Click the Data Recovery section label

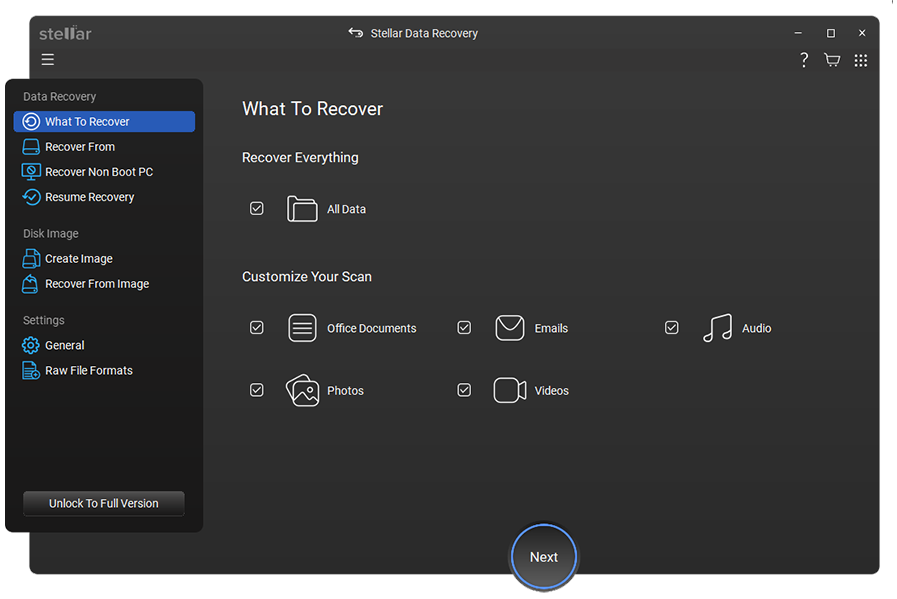pyautogui.click(x=59, y=97)
